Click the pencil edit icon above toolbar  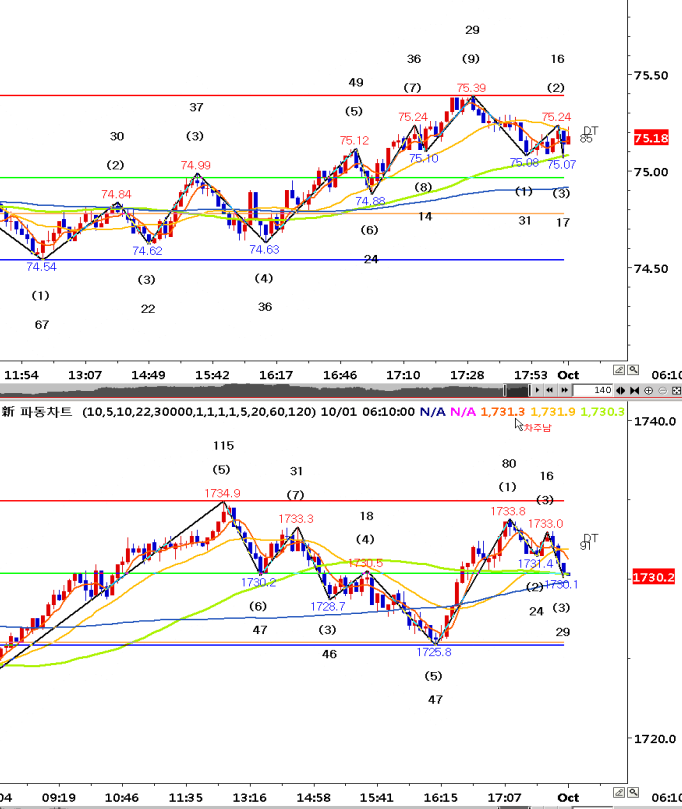619,370
